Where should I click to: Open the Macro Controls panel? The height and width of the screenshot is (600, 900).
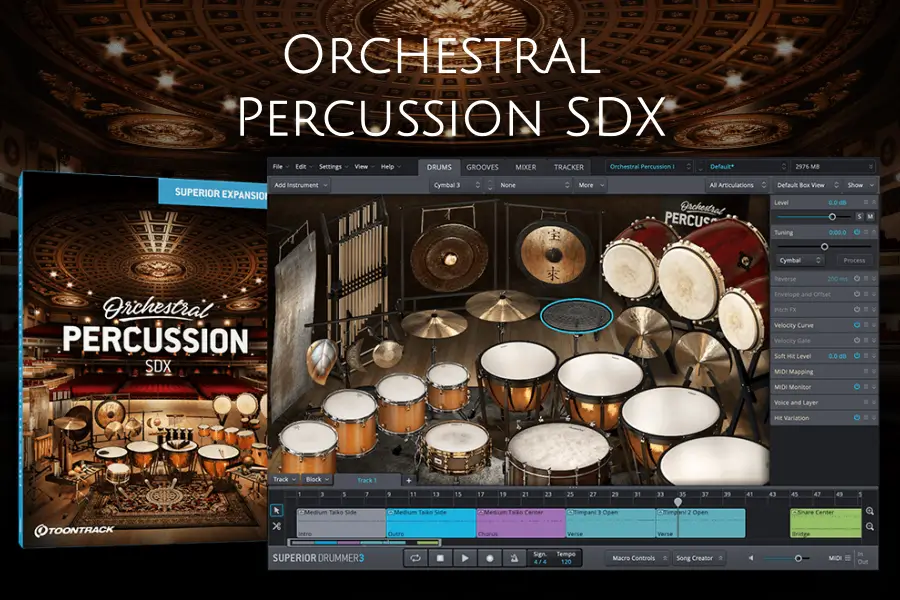(638, 558)
